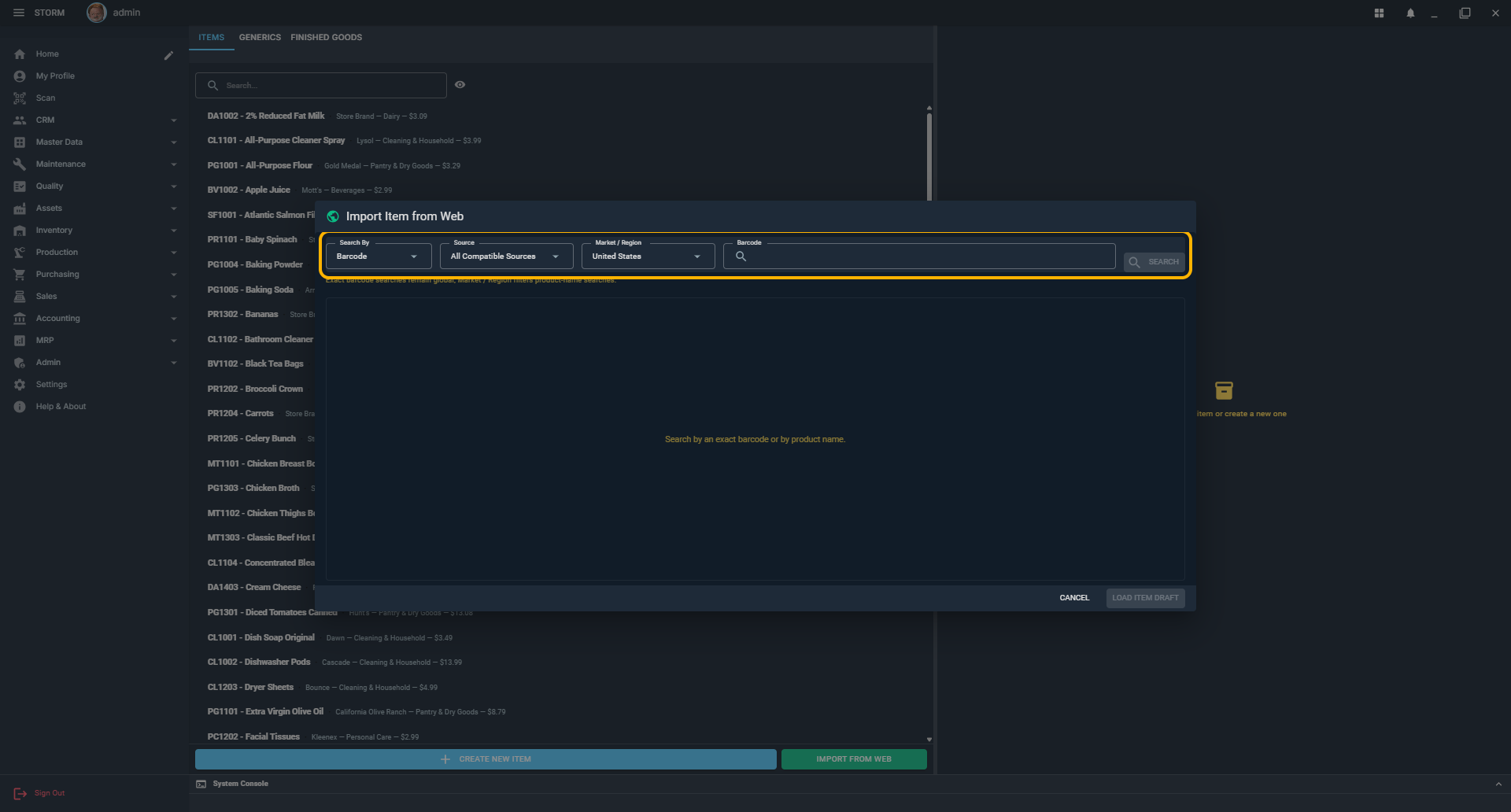Click the Accounting bank icon
Viewport: 1511px width, 812px height.
[20, 319]
